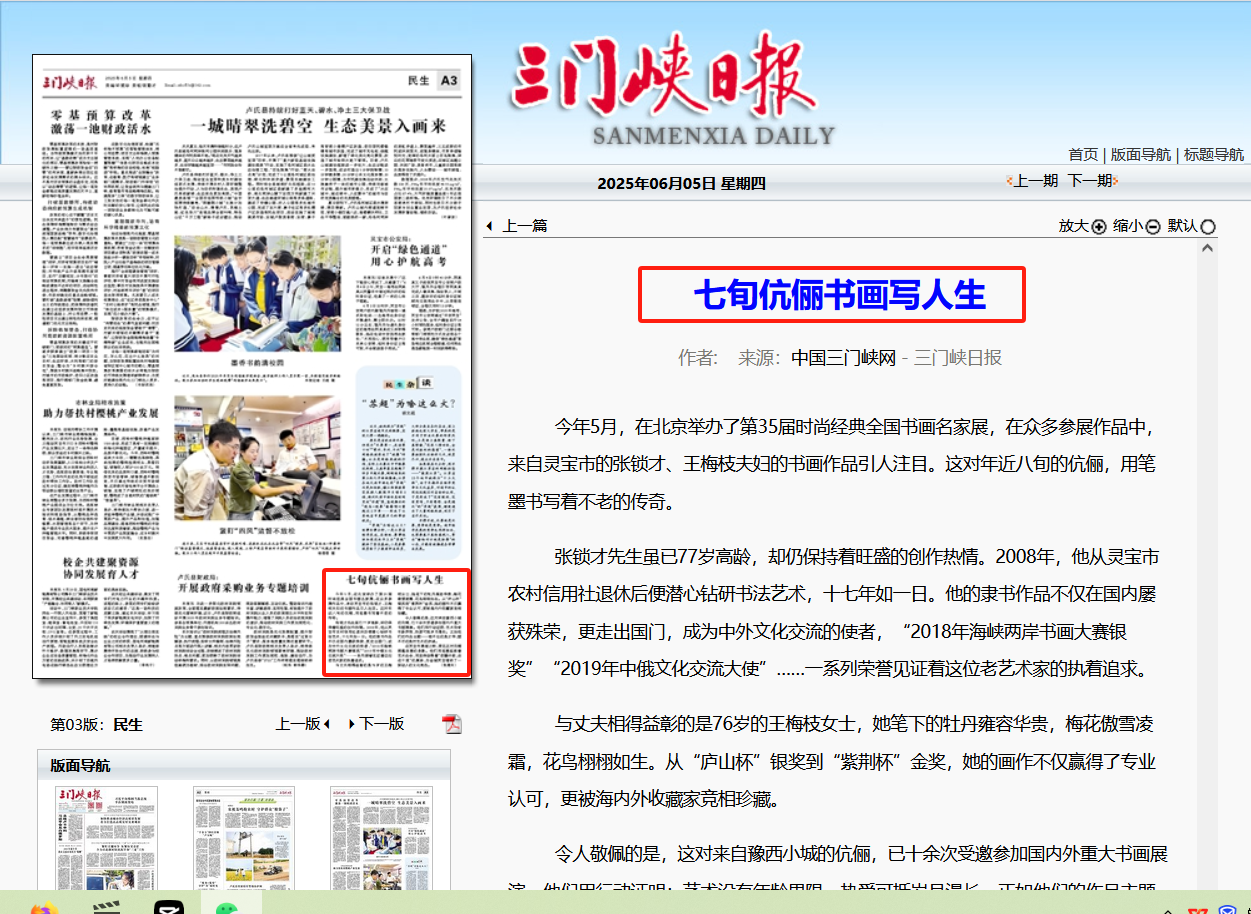Open 首页 home link

[1083, 154]
